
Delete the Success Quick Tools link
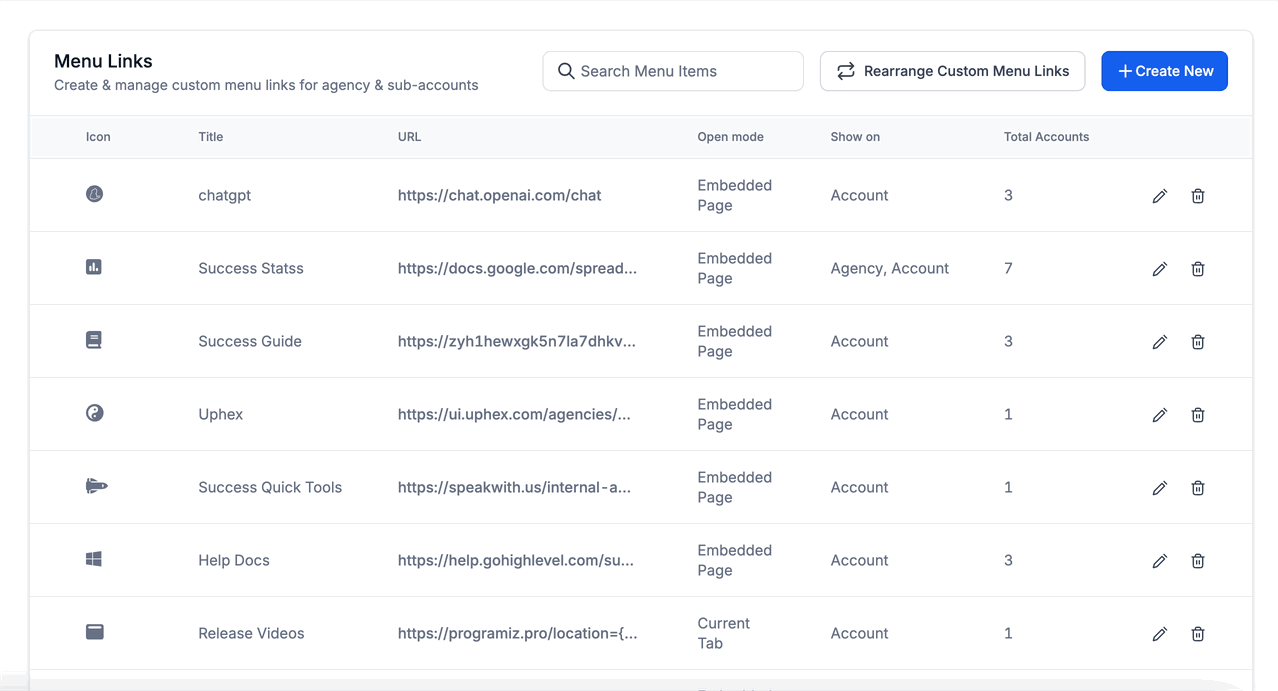pos(1198,488)
